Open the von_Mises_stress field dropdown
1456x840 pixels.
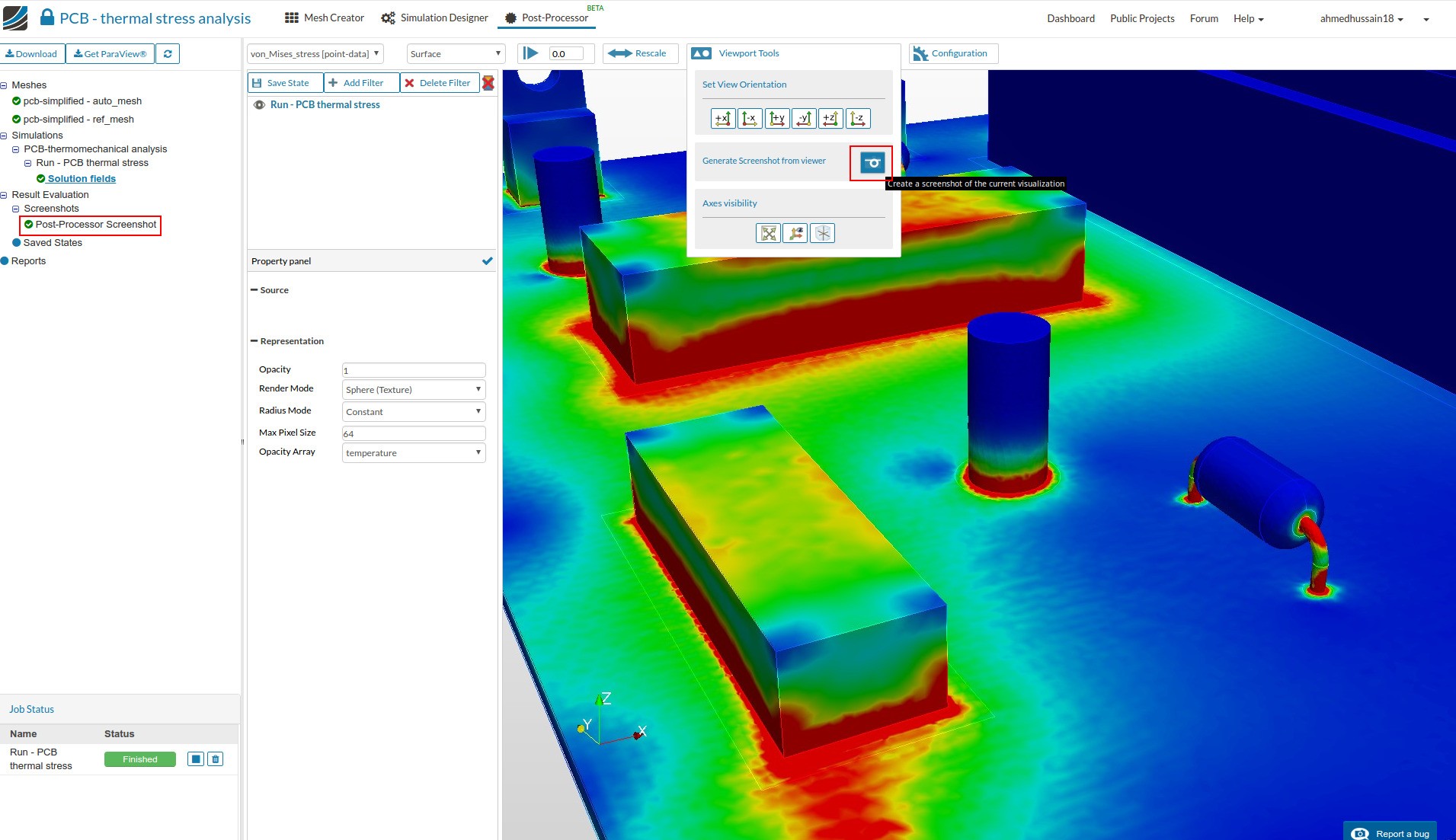[x=315, y=54]
